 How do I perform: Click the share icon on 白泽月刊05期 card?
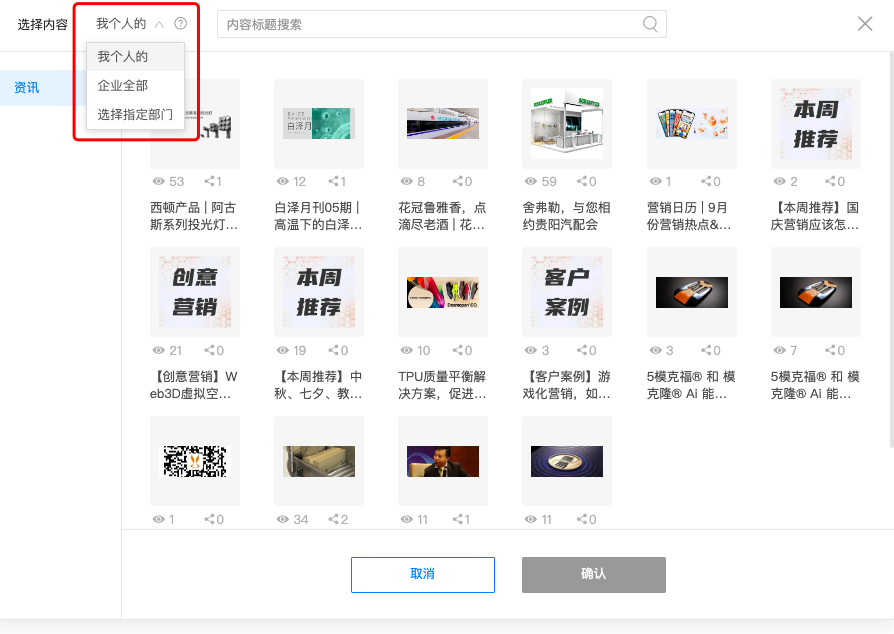point(334,181)
